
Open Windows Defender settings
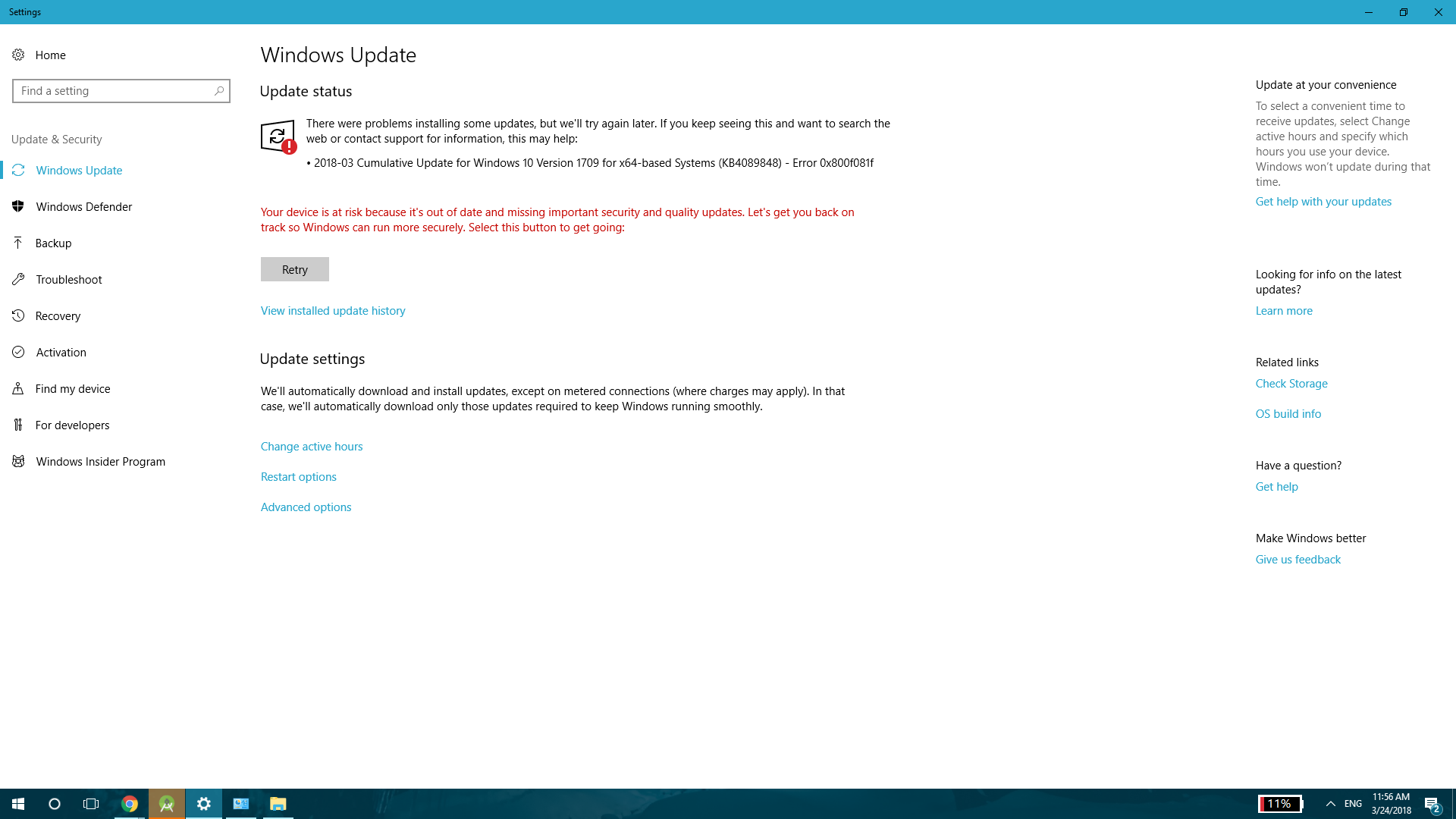click(84, 206)
